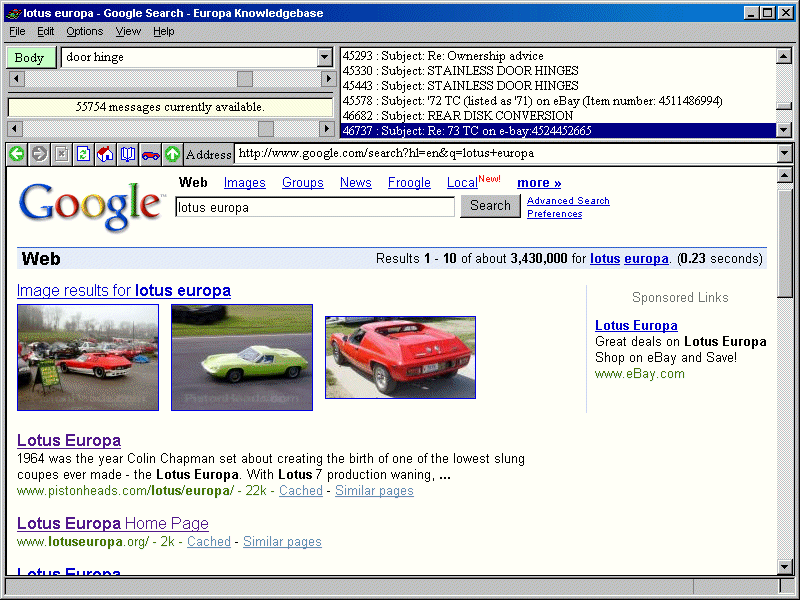Go to Home via house icon
Image resolution: width=800 pixels, height=600 pixels.
(x=105, y=154)
